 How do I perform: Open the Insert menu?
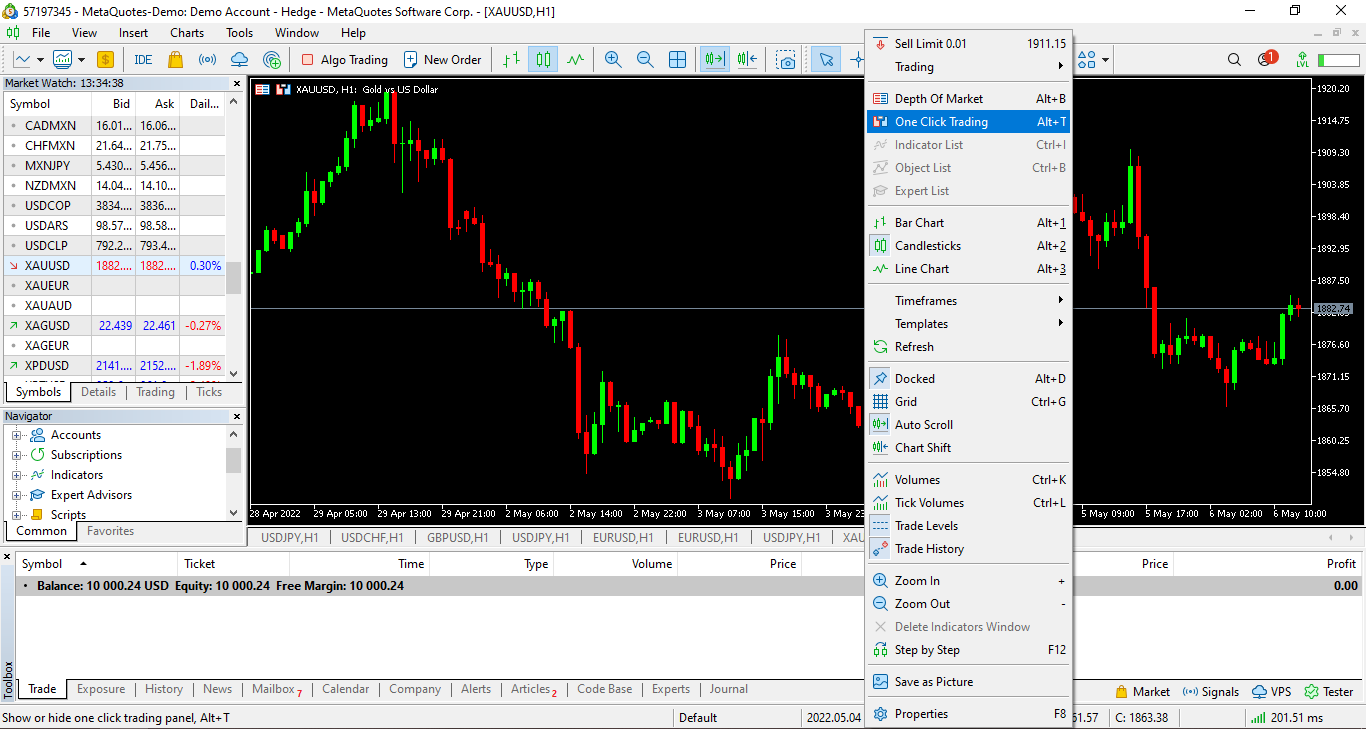[x=133, y=33]
